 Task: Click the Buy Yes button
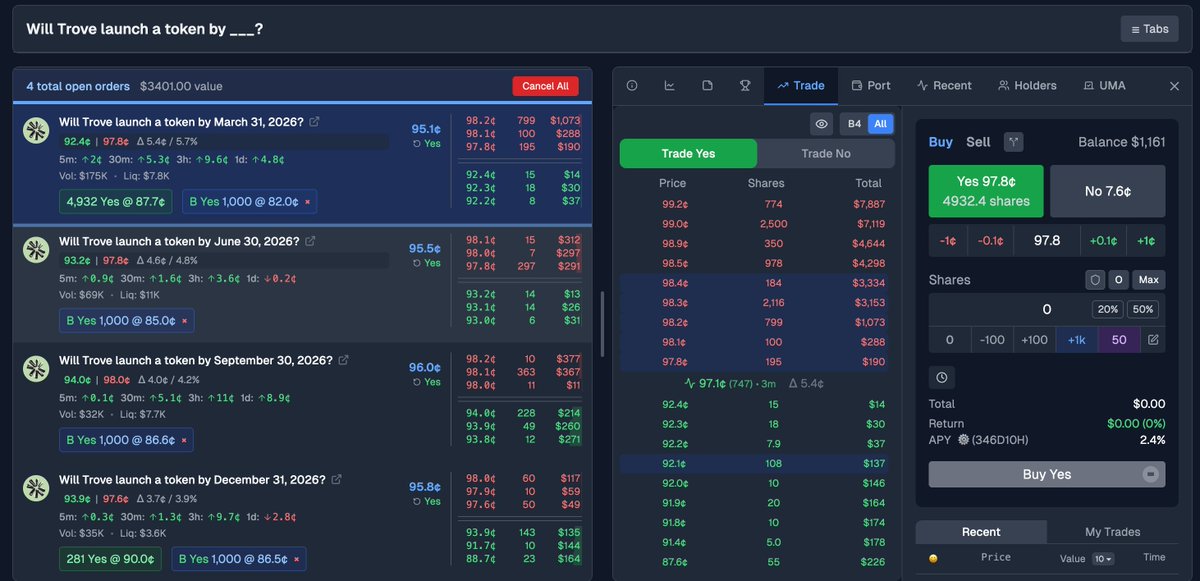1047,474
